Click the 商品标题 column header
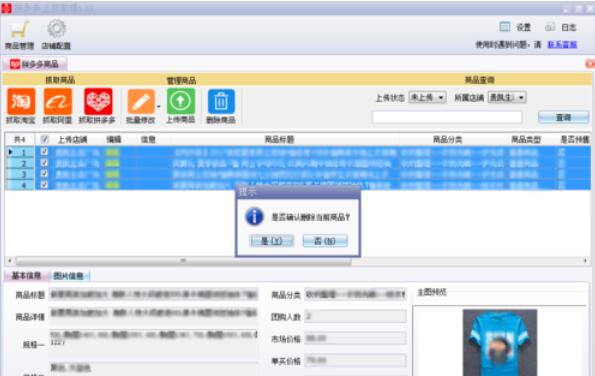 (279, 140)
